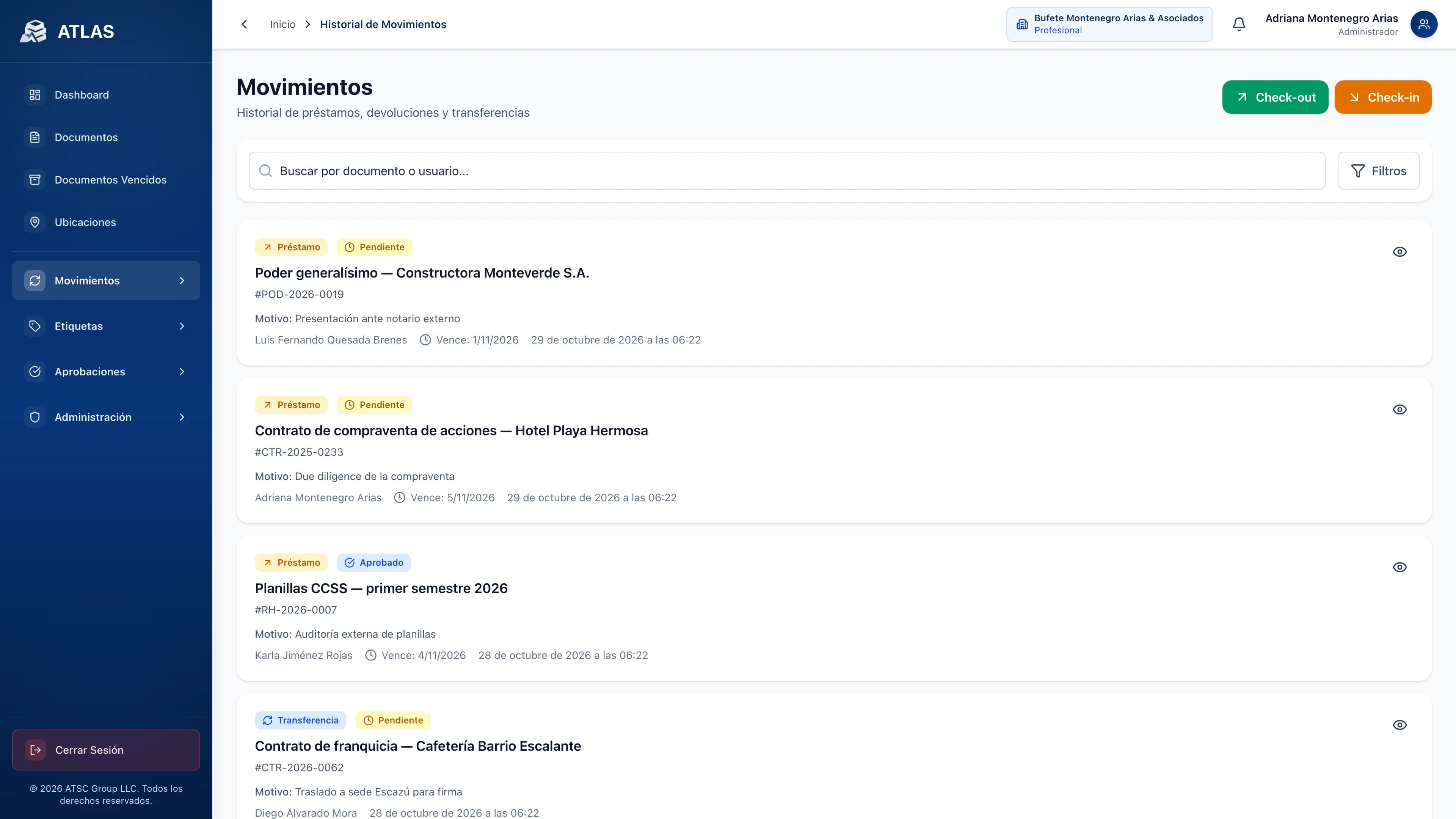Open Adriana Montenegro Arias user menu
The width and height of the screenshot is (1456, 819).
click(1351, 24)
